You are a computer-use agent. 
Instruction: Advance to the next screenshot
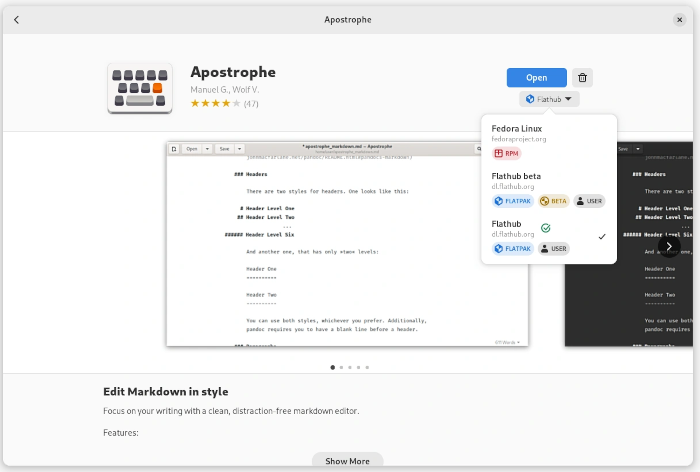pos(669,246)
